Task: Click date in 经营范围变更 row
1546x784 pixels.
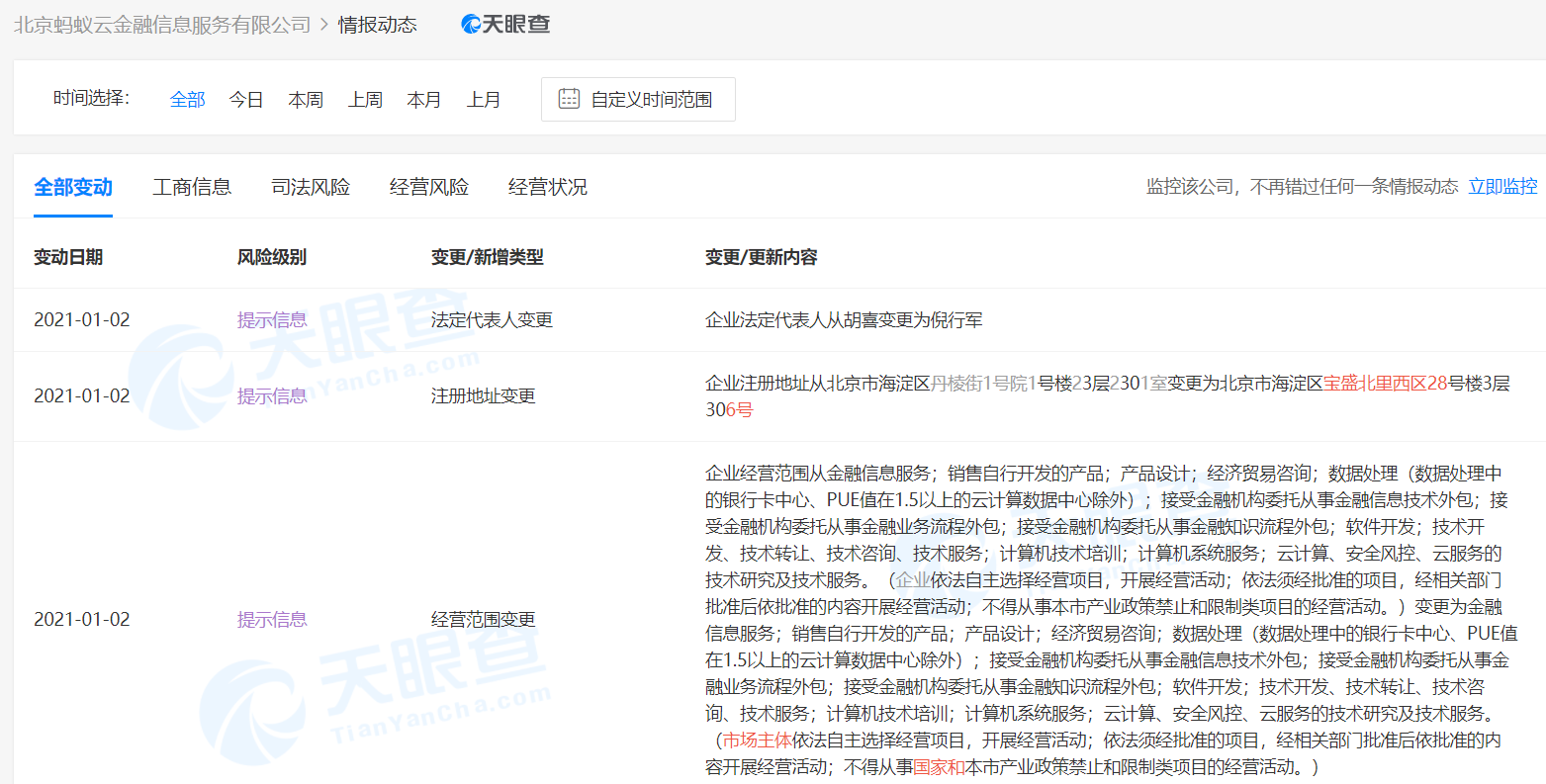Action: pyautogui.click(x=82, y=619)
